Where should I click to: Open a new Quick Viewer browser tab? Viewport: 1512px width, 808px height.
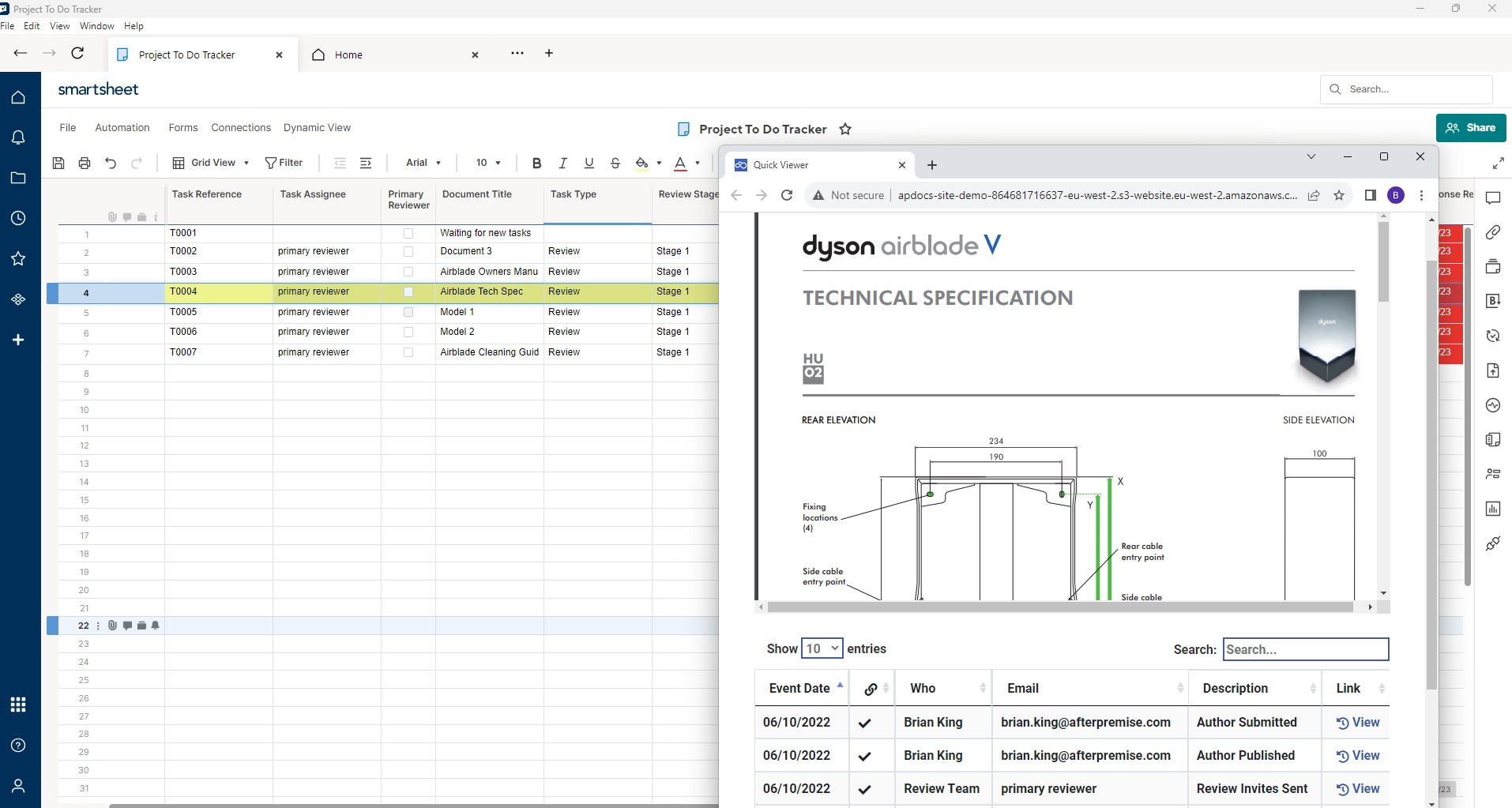[932, 165]
